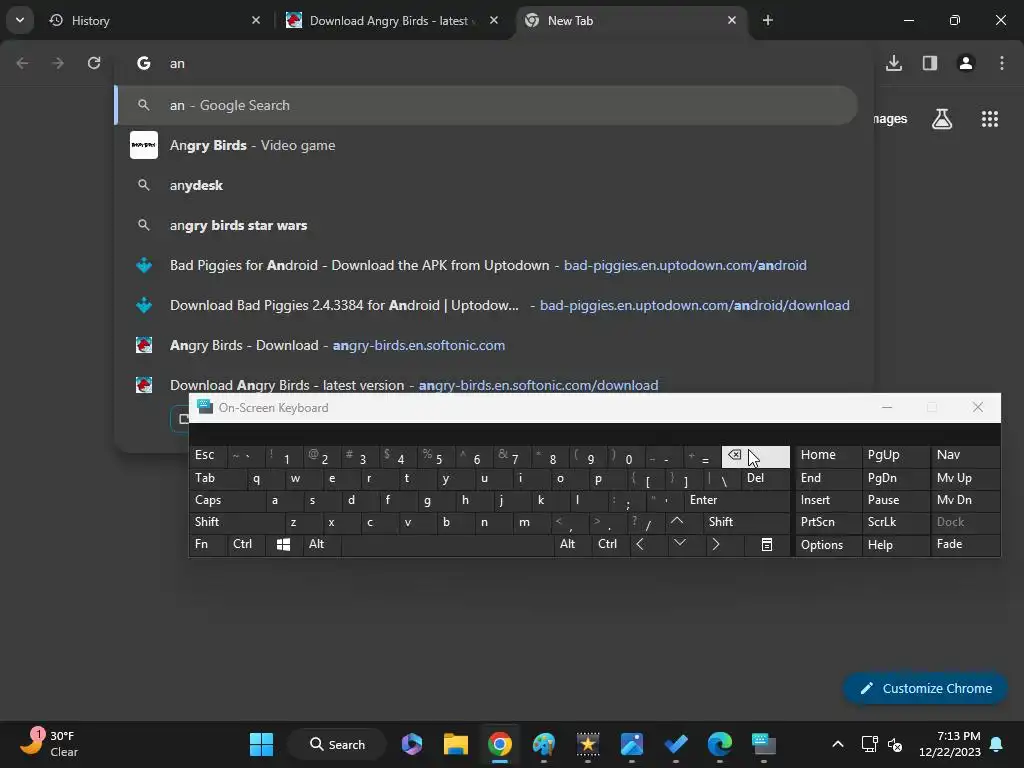Toggle the Chrome side panel icon
The width and height of the screenshot is (1024, 768).
[x=930, y=63]
